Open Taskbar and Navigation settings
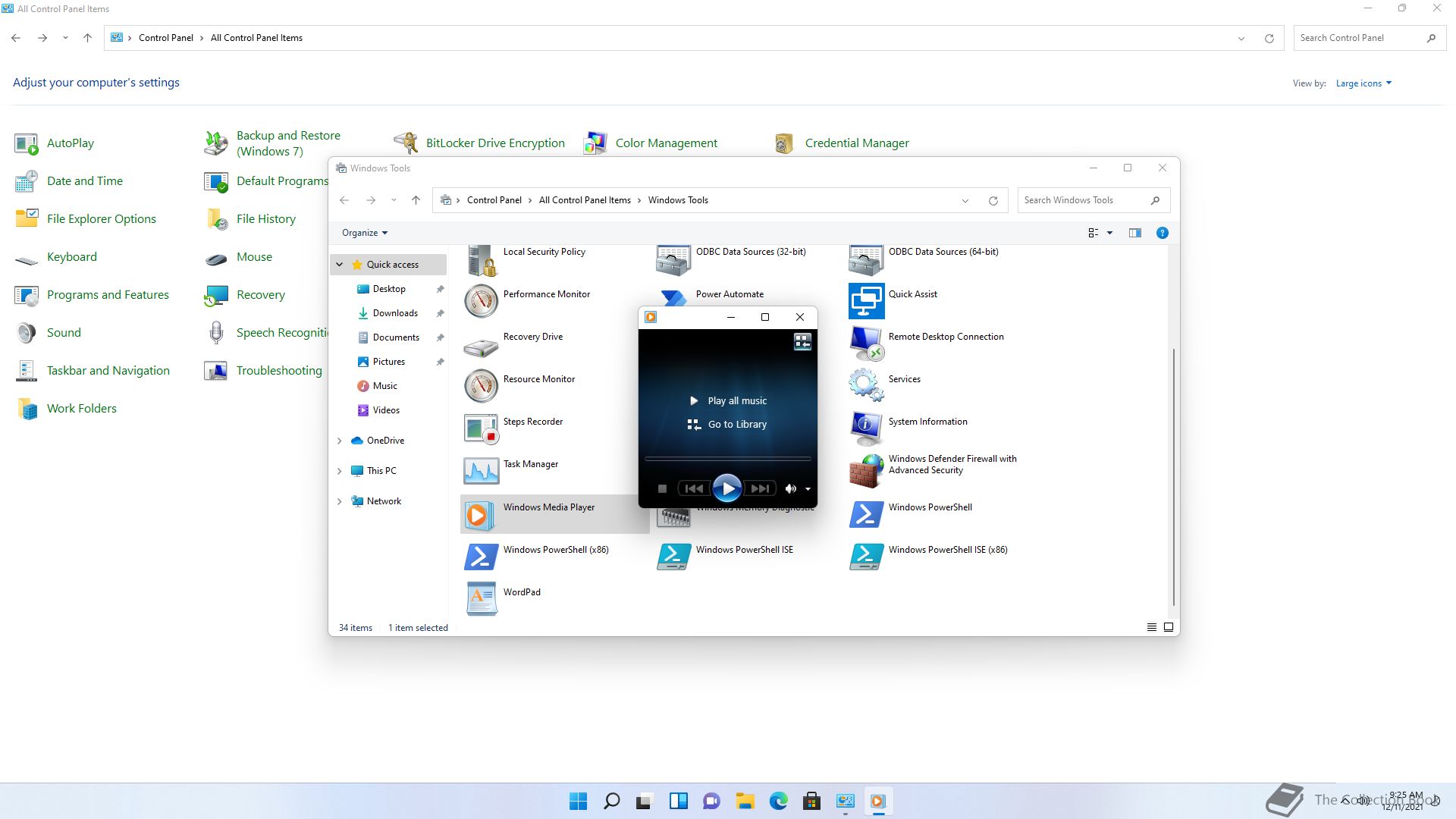 point(93,371)
